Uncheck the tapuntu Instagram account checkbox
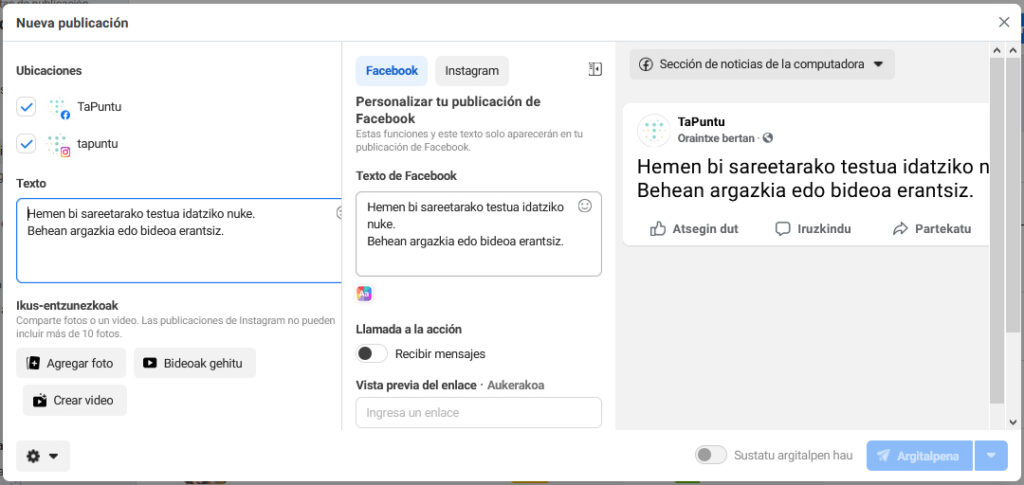The width and height of the screenshot is (1024, 485). coord(26,144)
